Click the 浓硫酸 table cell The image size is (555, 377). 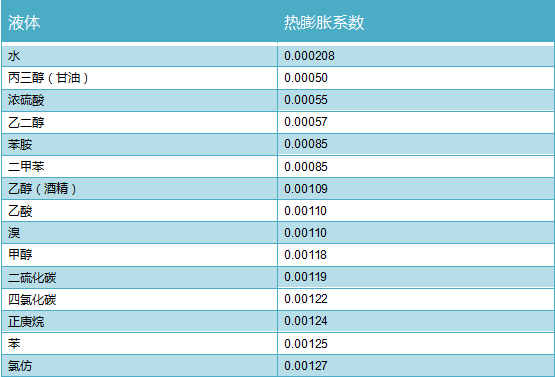click(139, 100)
